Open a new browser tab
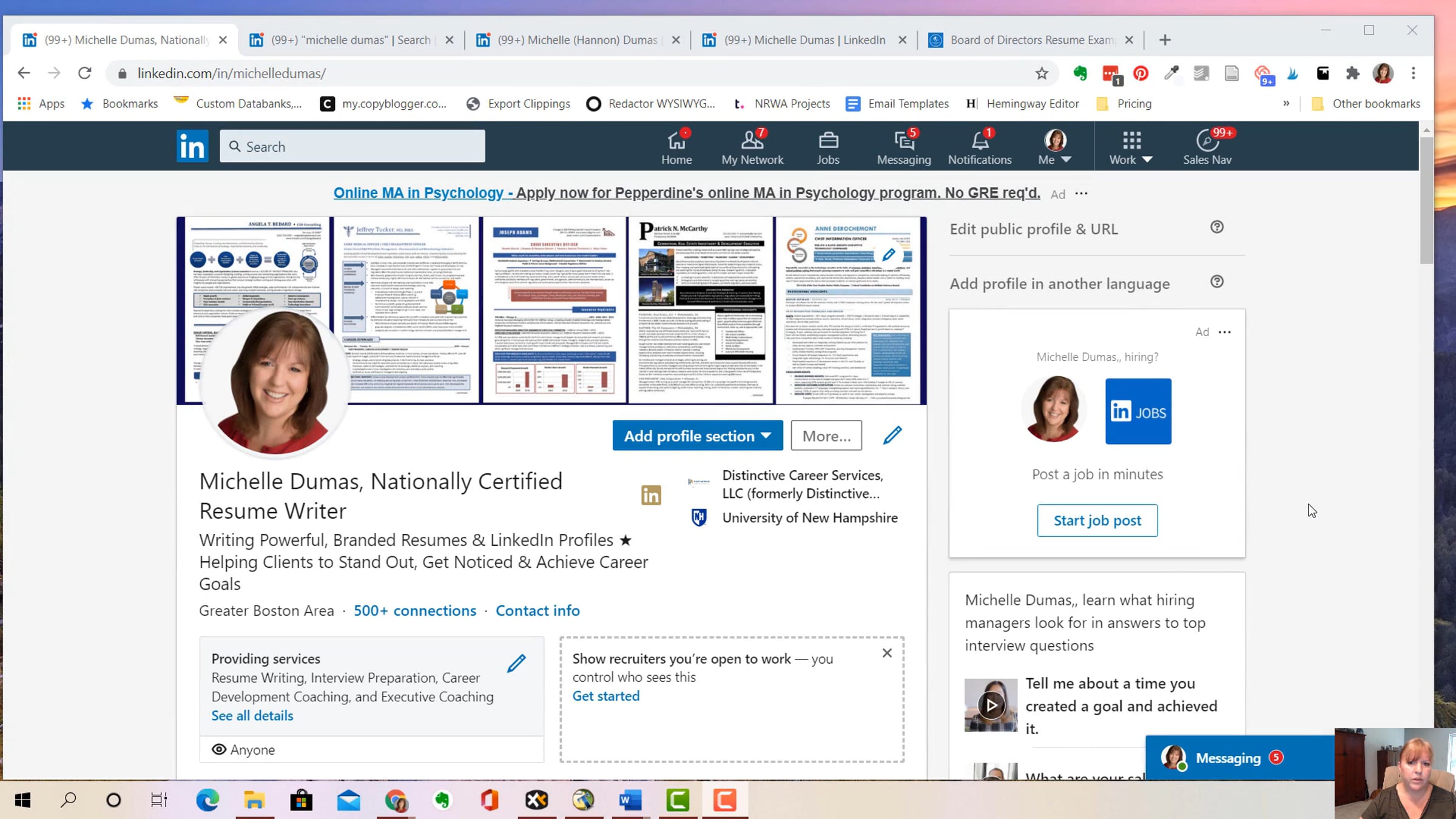Screen dimensions: 1456x819 click(1165, 40)
